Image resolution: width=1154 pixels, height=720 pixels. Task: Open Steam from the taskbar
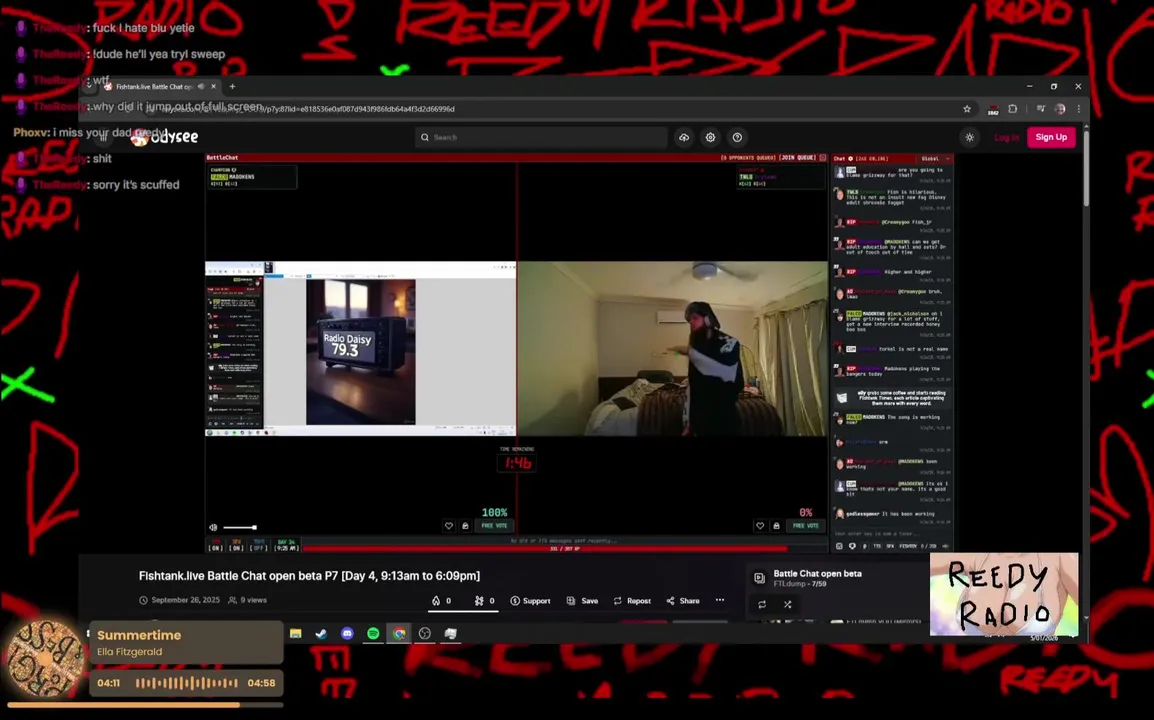point(322,633)
